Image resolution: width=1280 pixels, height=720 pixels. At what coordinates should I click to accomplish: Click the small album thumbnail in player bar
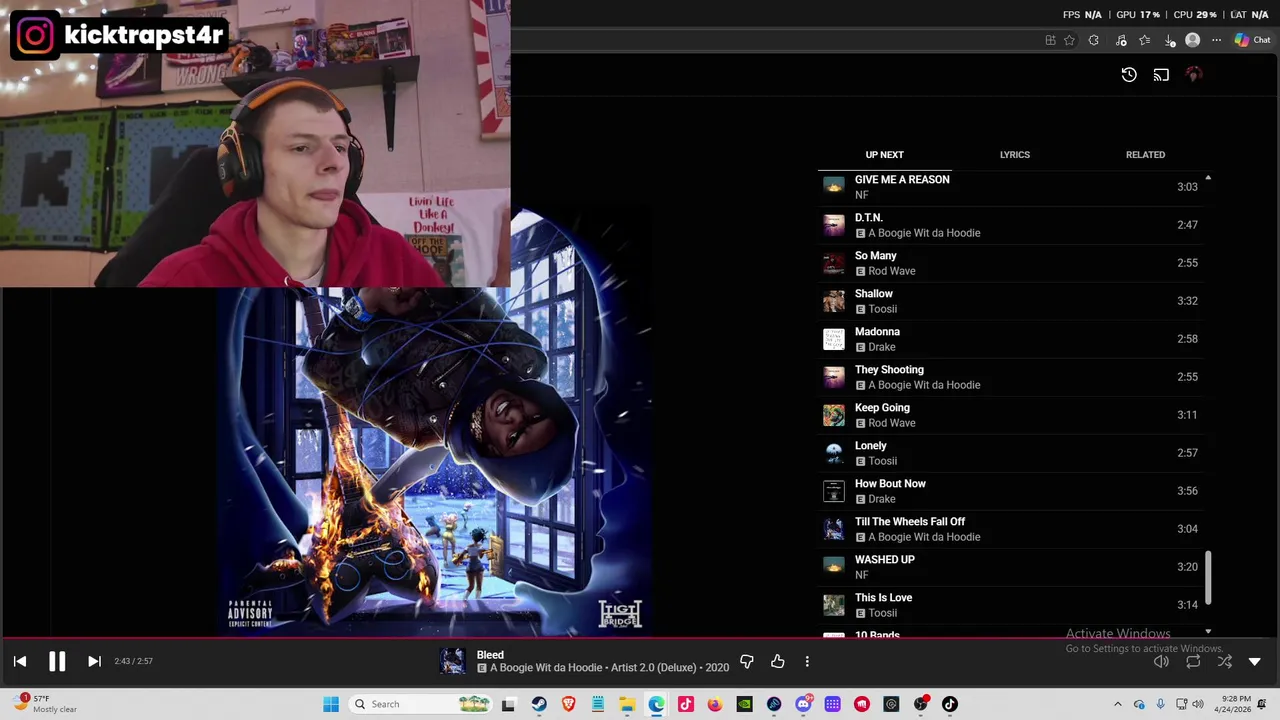[x=453, y=661]
